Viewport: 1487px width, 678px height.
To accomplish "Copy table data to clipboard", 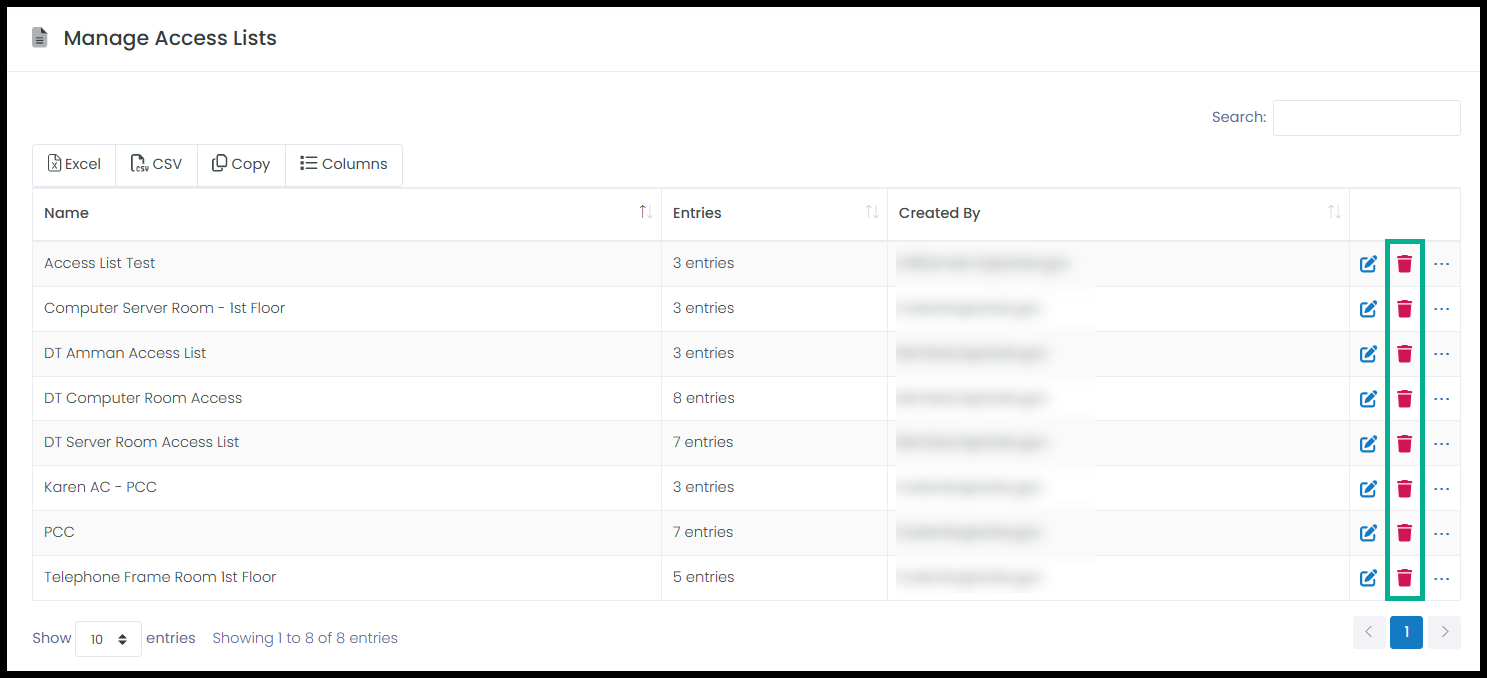I will [241, 164].
